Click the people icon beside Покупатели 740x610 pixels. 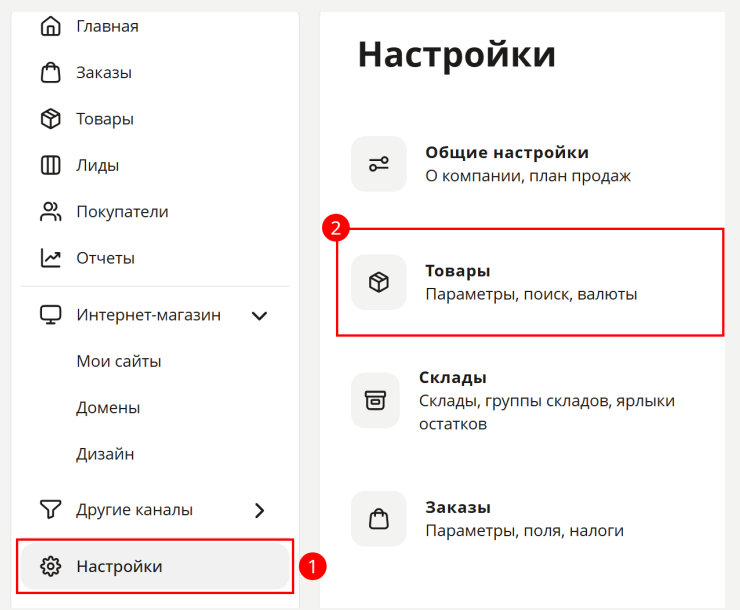pos(50,212)
